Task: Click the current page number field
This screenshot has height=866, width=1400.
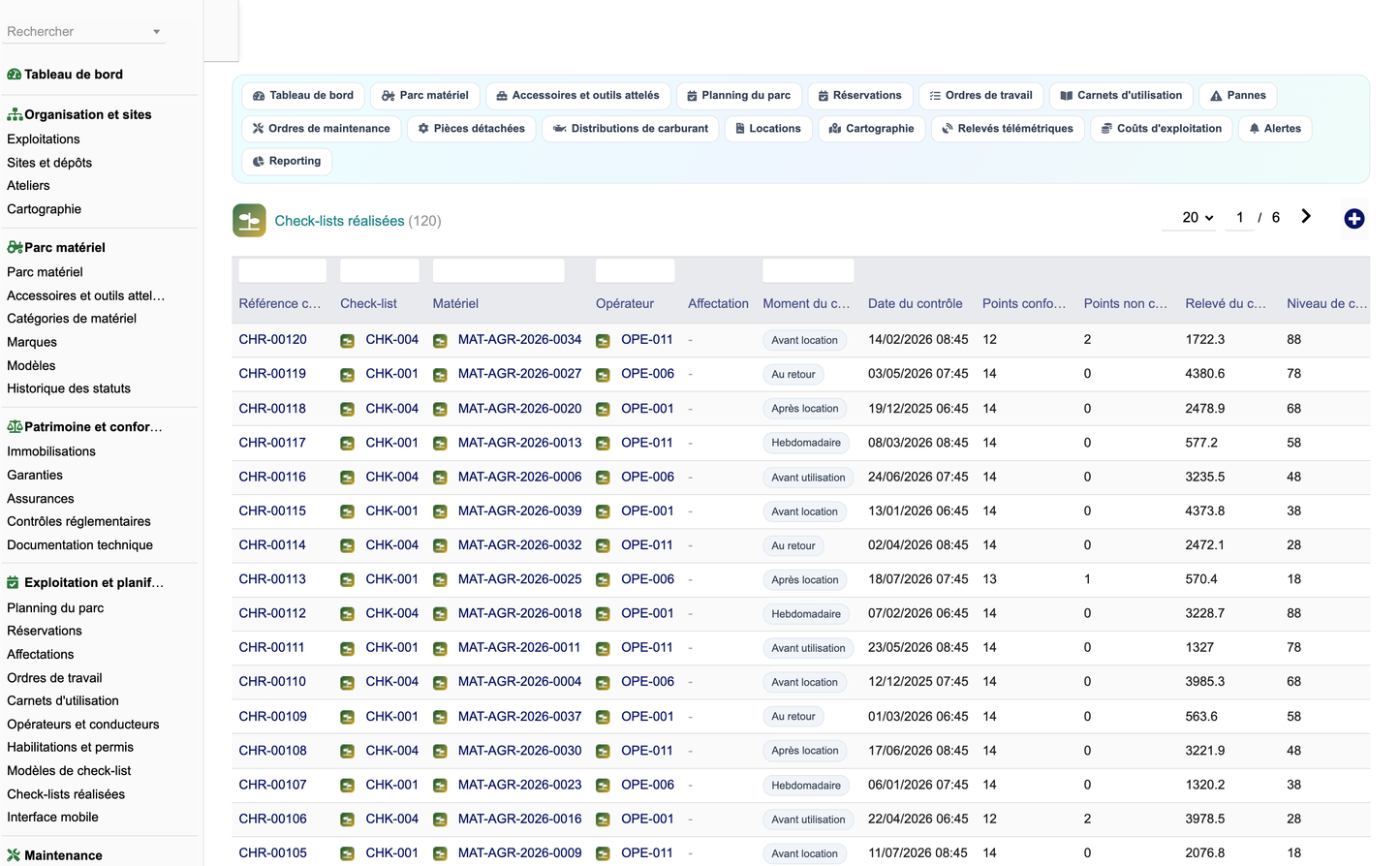Action: [1239, 218]
